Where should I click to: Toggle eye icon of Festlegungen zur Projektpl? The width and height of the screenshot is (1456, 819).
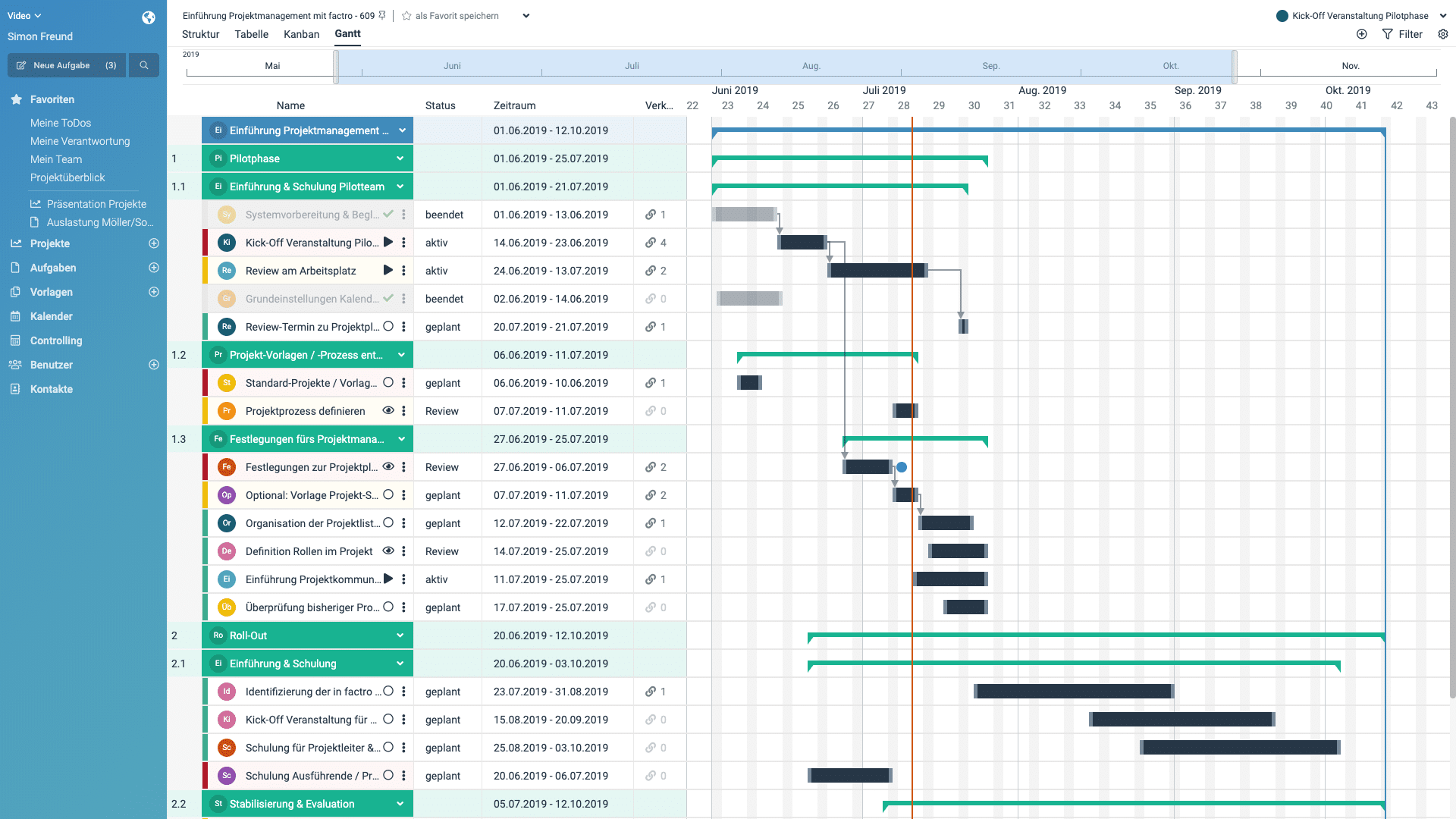coord(388,466)
